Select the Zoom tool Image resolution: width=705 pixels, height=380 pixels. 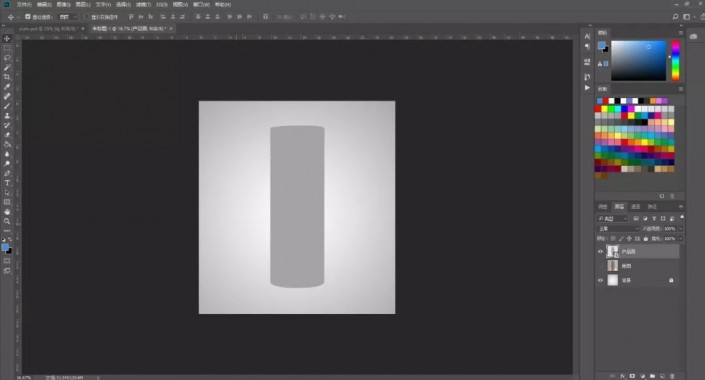pos(7,221)
